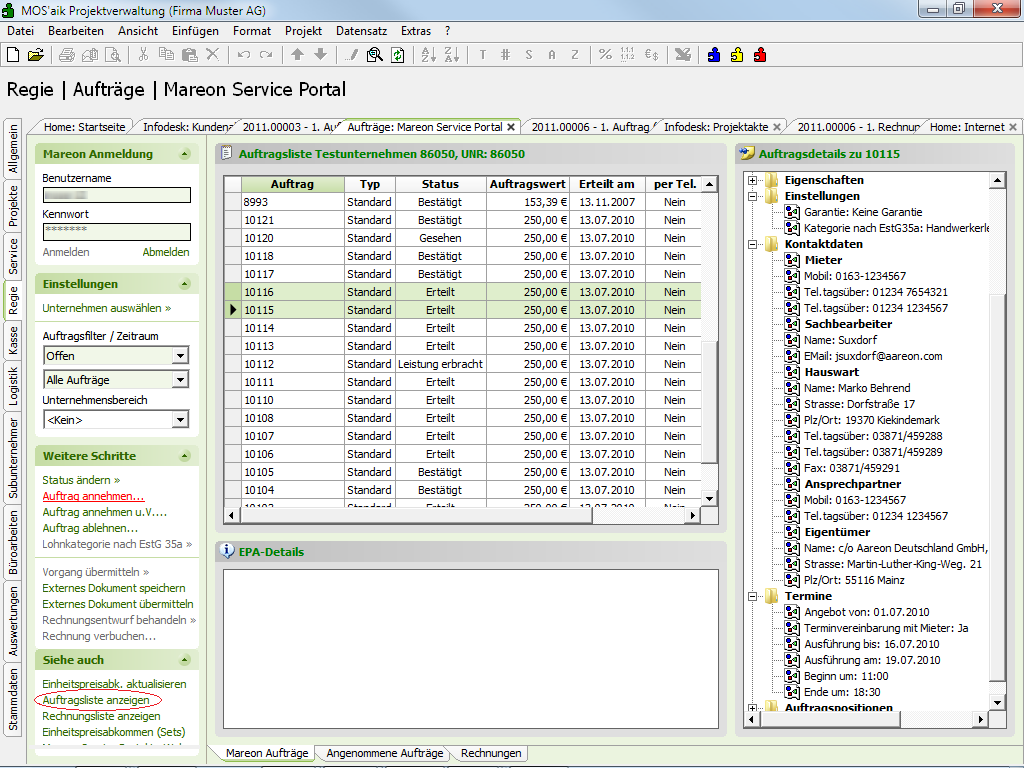Screen dimensions: 1024x768
Task: Open the Datensatz menu
Action: [x=361, y=31]
